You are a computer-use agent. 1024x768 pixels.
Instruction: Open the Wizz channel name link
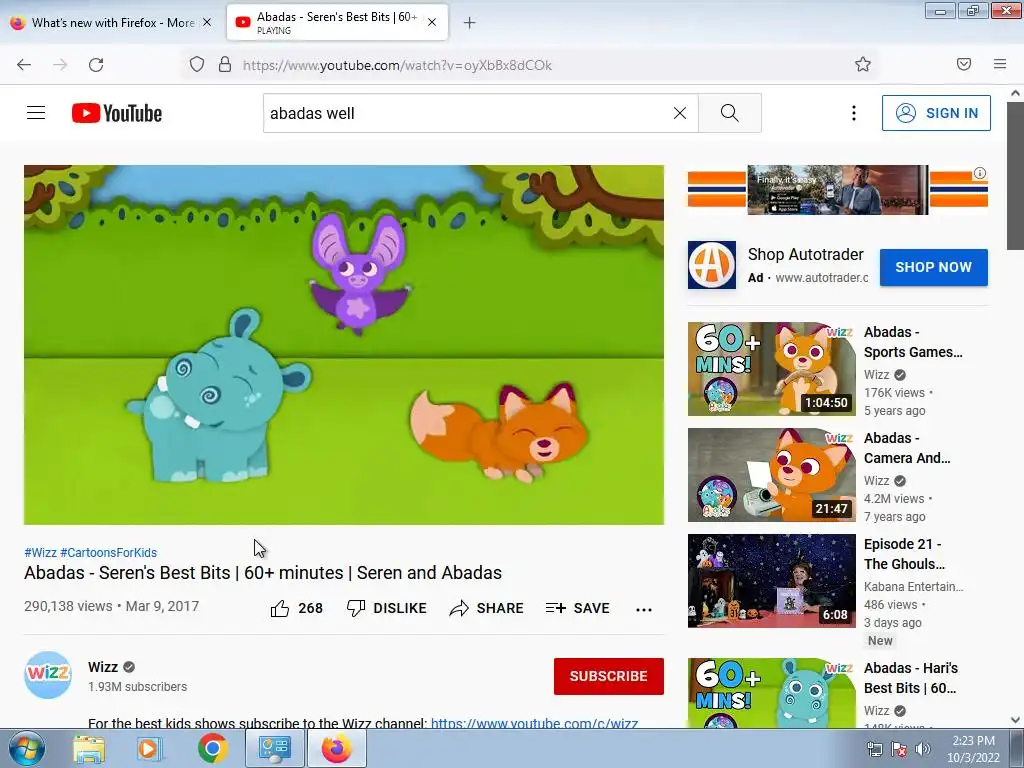point(103,667)
